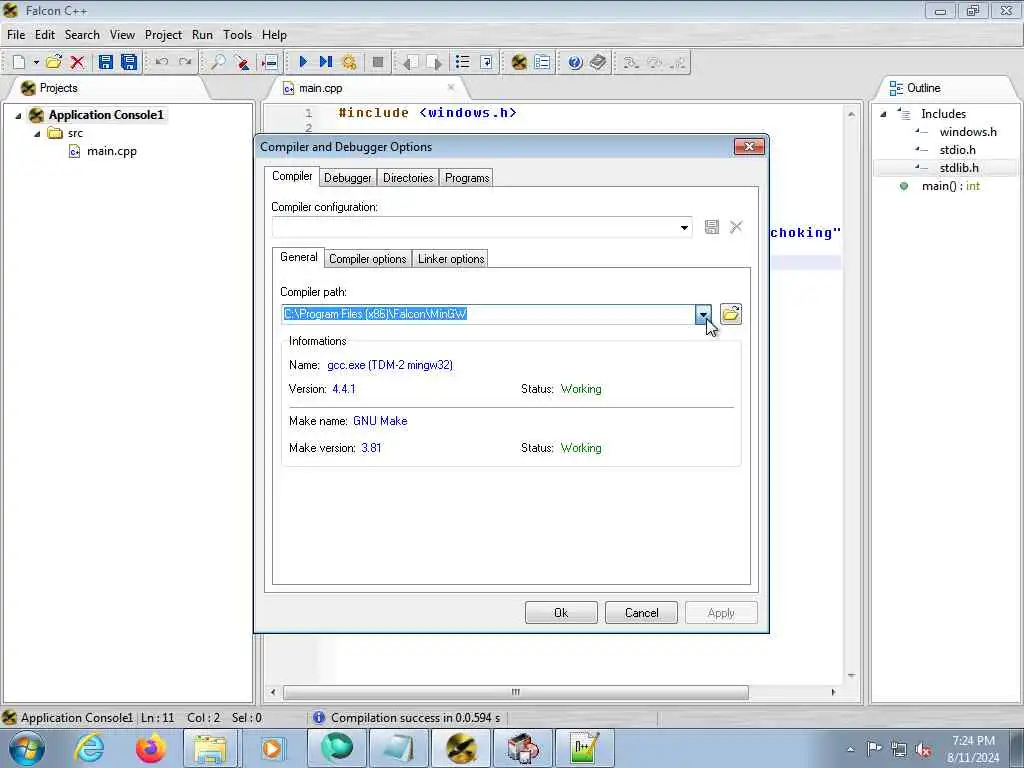
Task: Click the Stop square toolbar icon
Action: tap(377, 62)
